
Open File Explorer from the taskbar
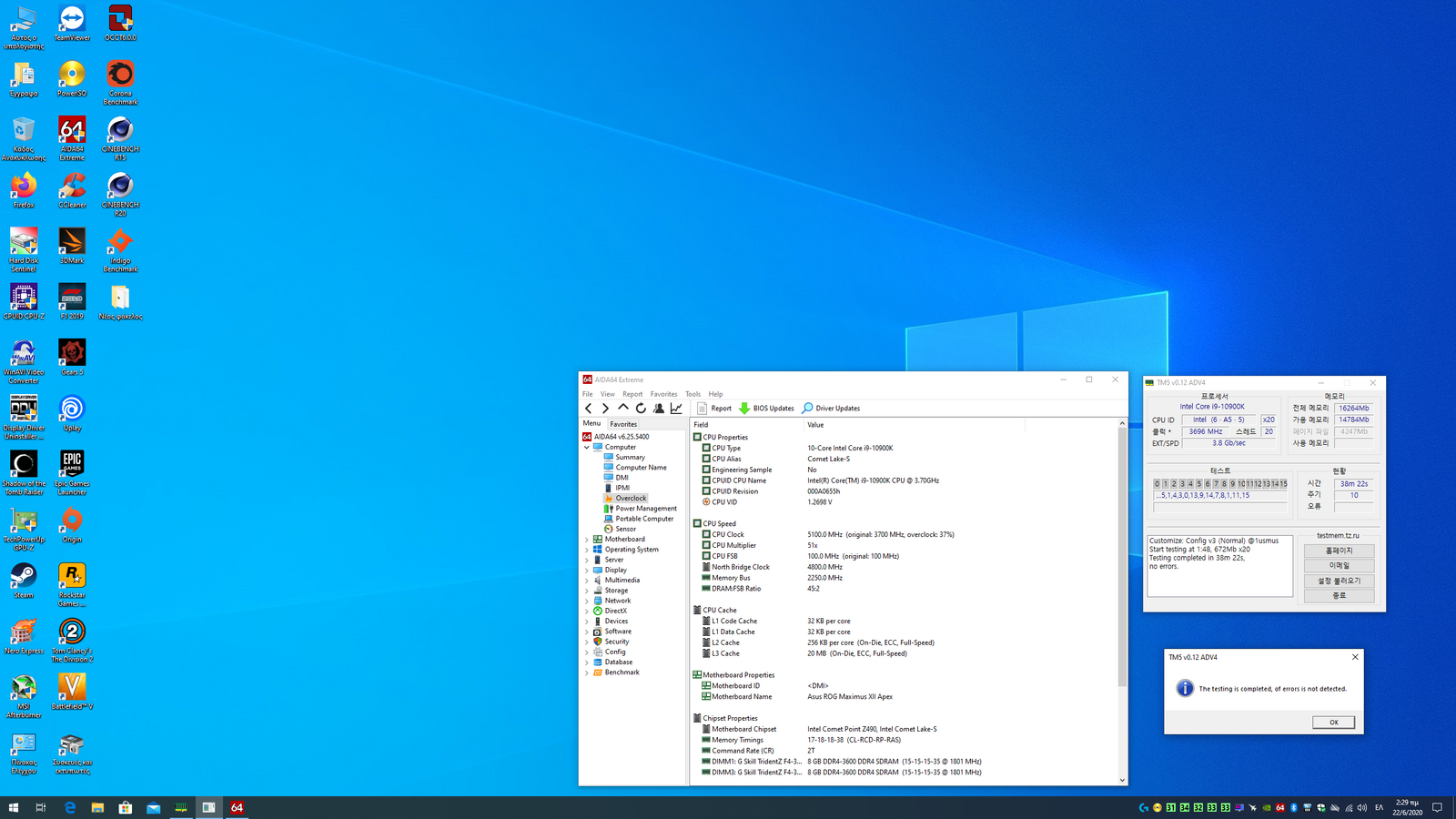click(x=97, y=807)
